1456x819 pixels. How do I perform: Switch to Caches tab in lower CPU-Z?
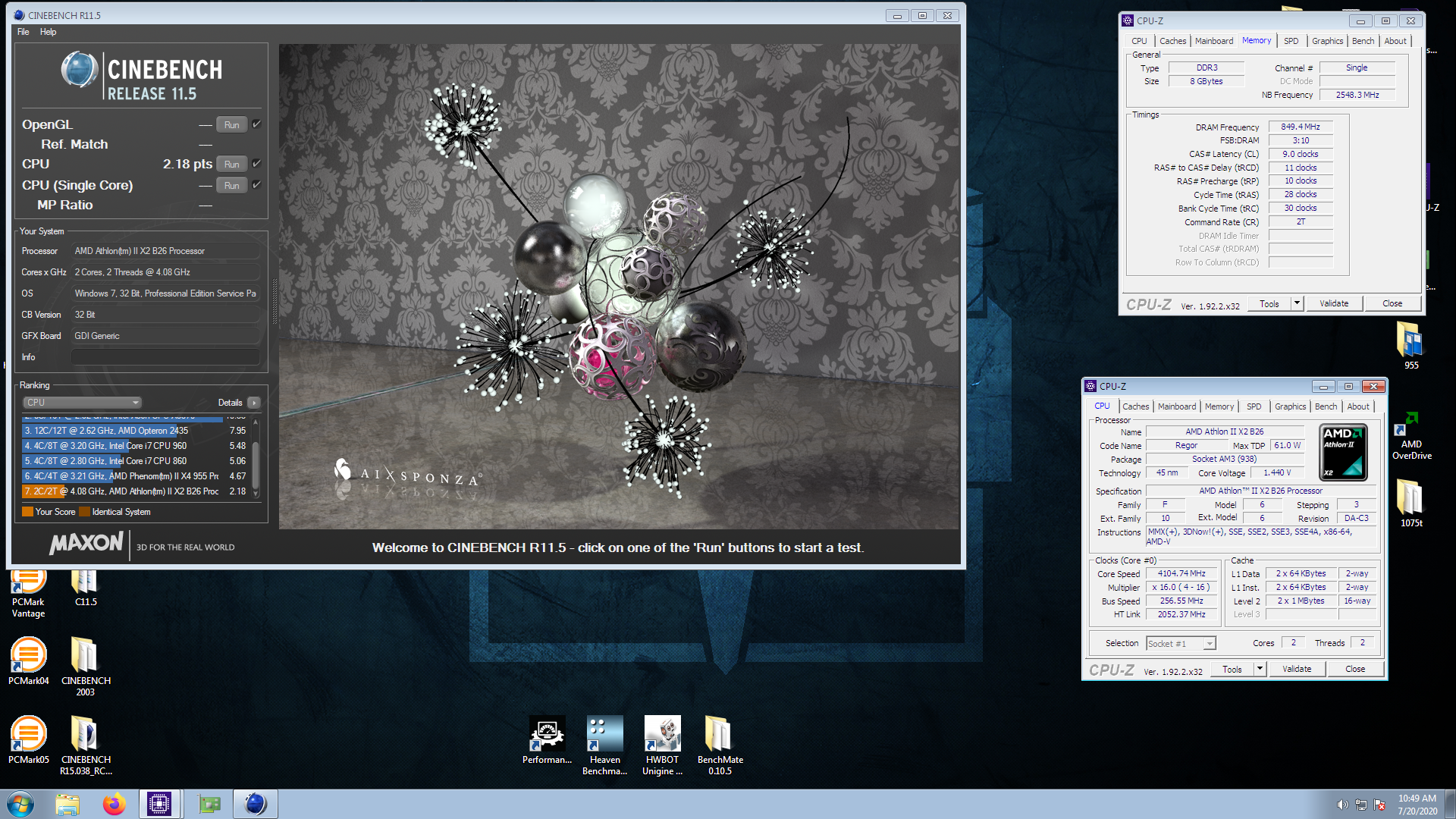1135,406
